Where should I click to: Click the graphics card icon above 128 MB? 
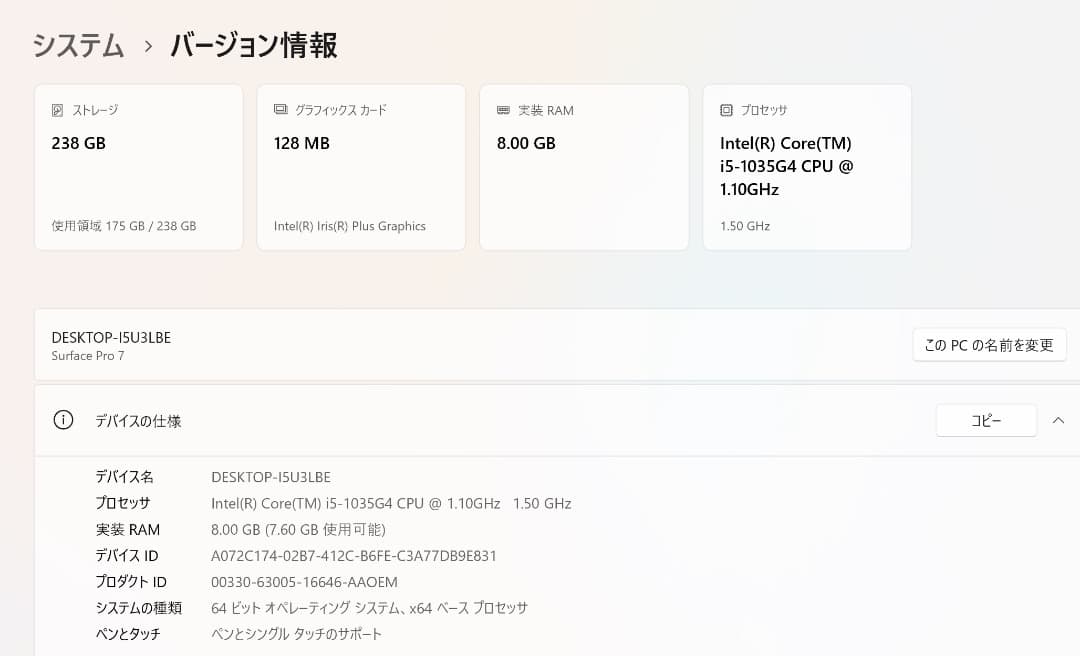tap(281, 110)
